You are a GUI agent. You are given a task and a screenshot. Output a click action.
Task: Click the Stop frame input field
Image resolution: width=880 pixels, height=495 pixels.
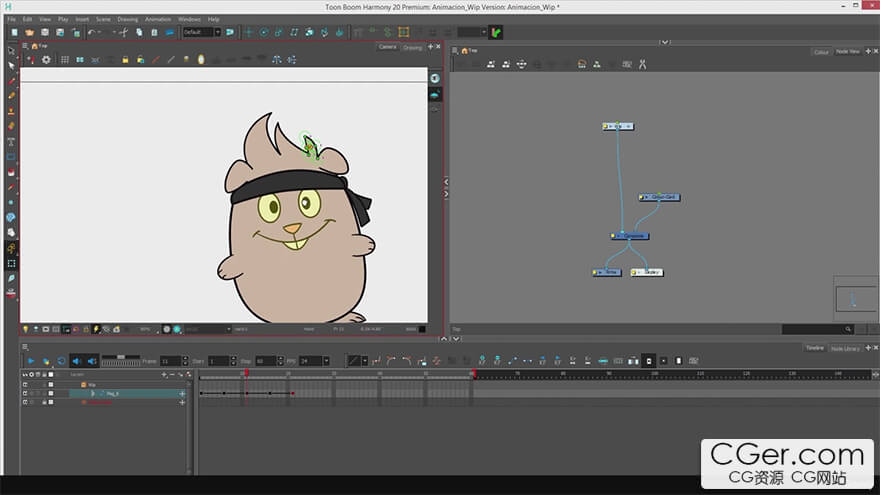pos(266,361)
